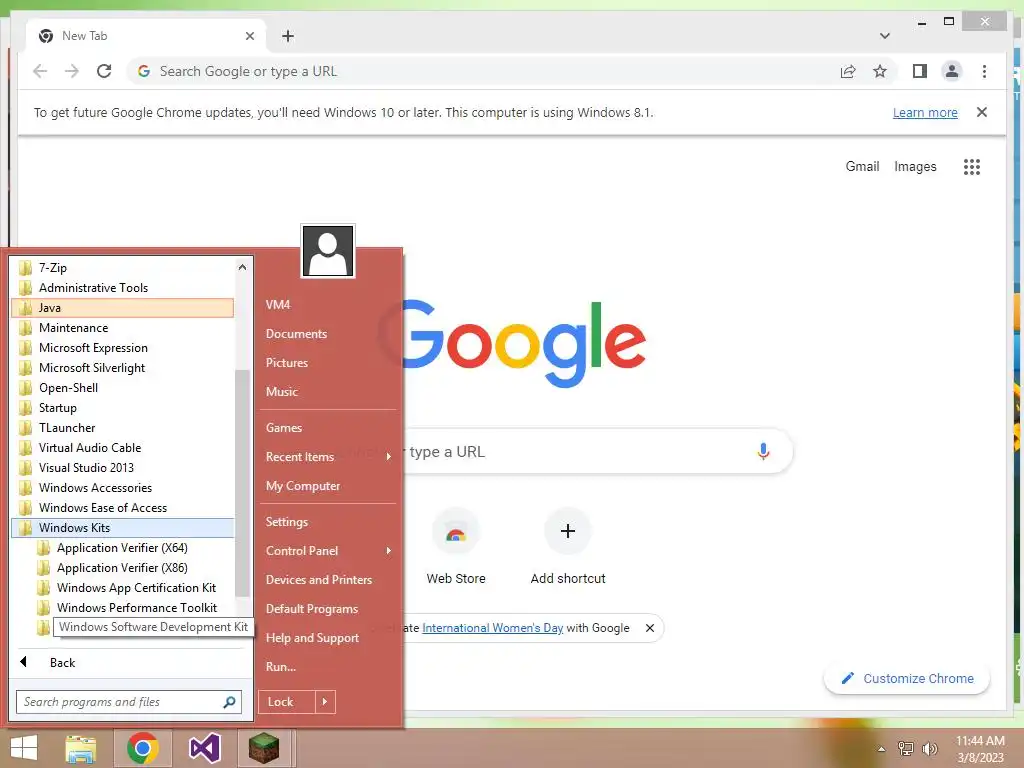Open the Application Verifier (X64) folder
The image size is (1024, 768).
pos(123,548)
